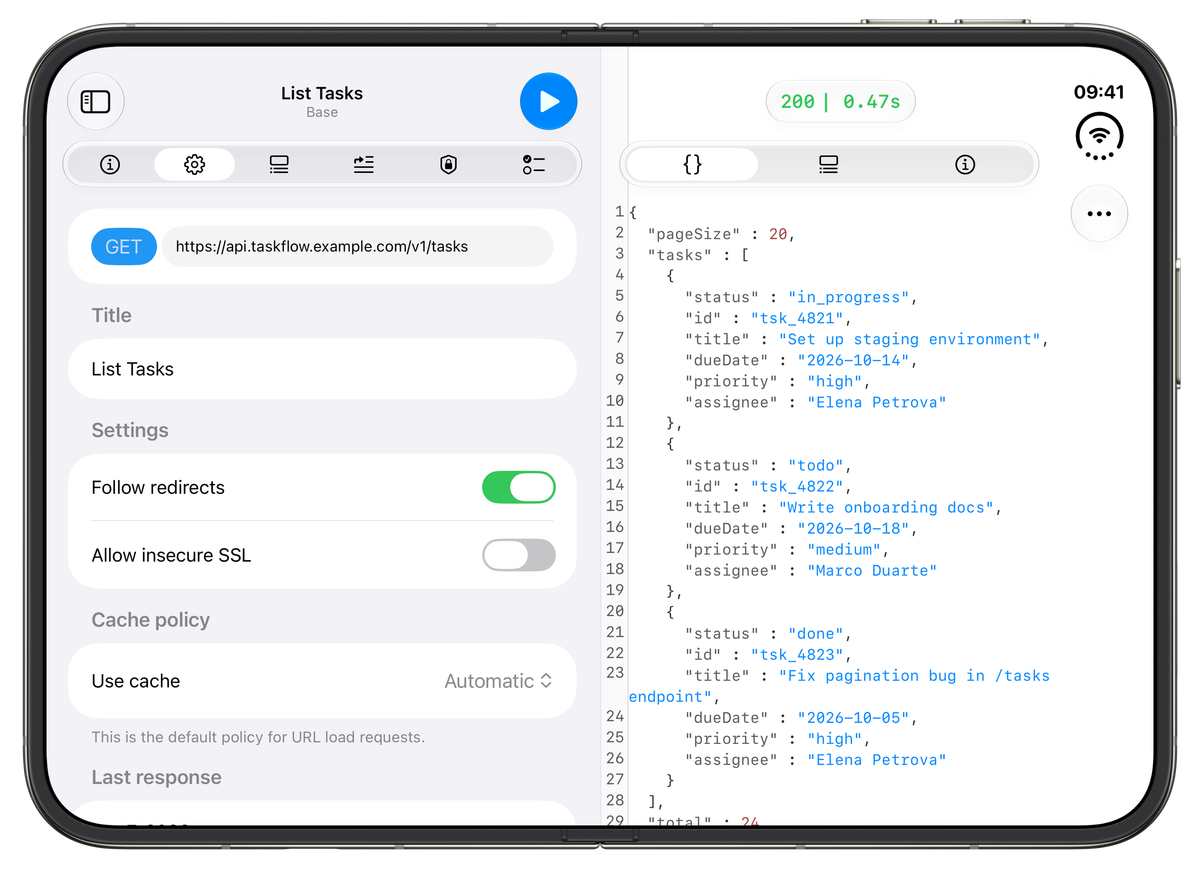Click the pageSize value 20
Viewport: 1200px width, 872px height.
[778, 234]
